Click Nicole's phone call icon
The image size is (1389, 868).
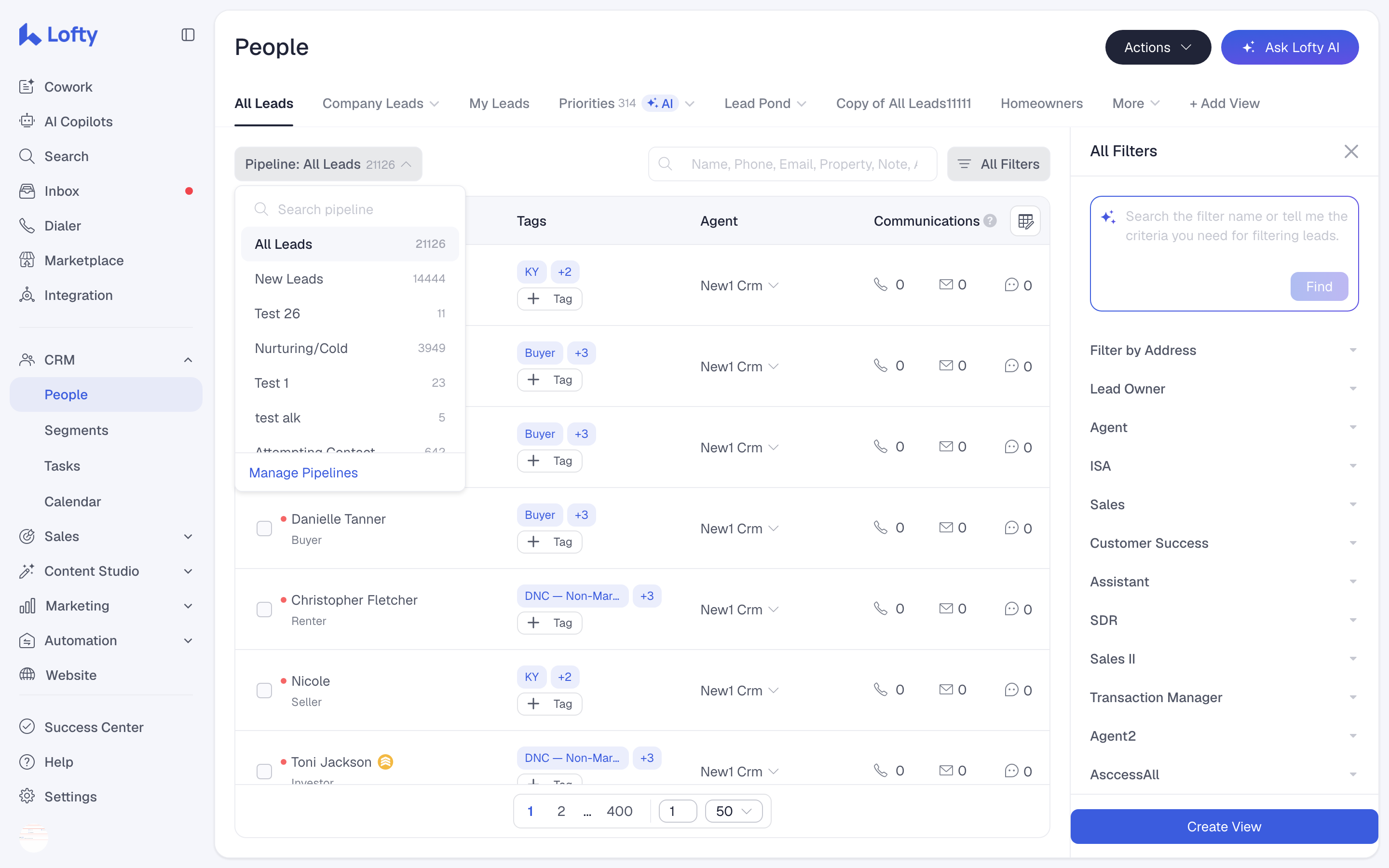click(x=881, y=690)
